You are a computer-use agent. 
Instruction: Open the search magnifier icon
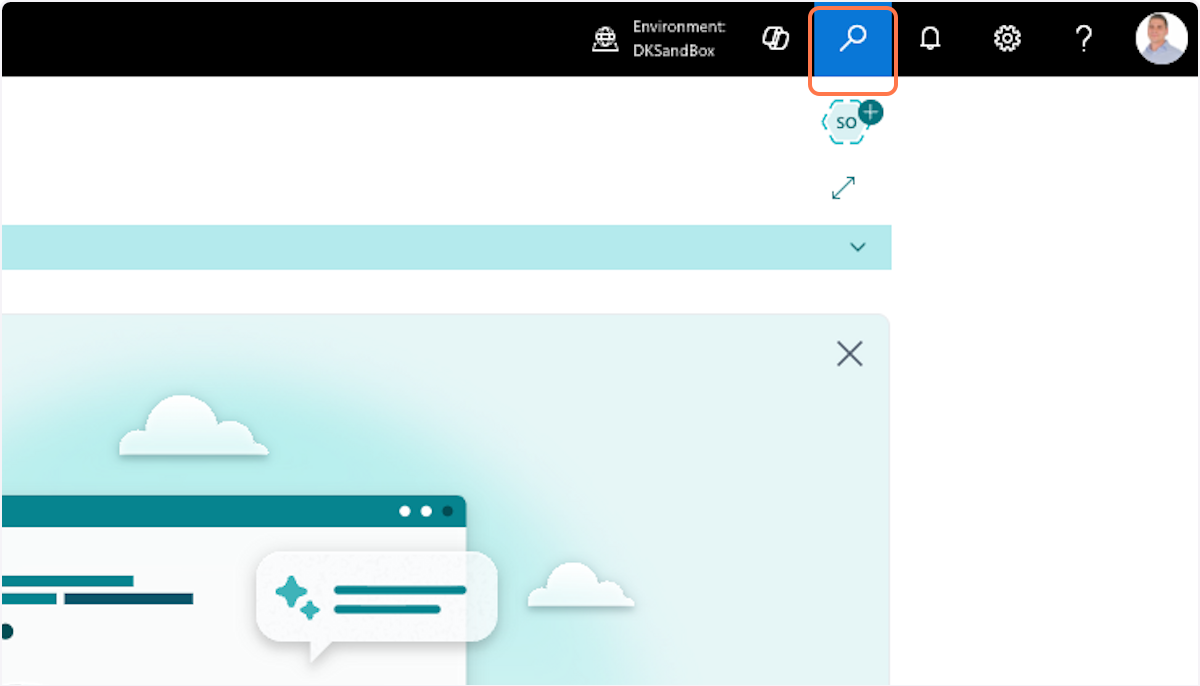point(852,40)
